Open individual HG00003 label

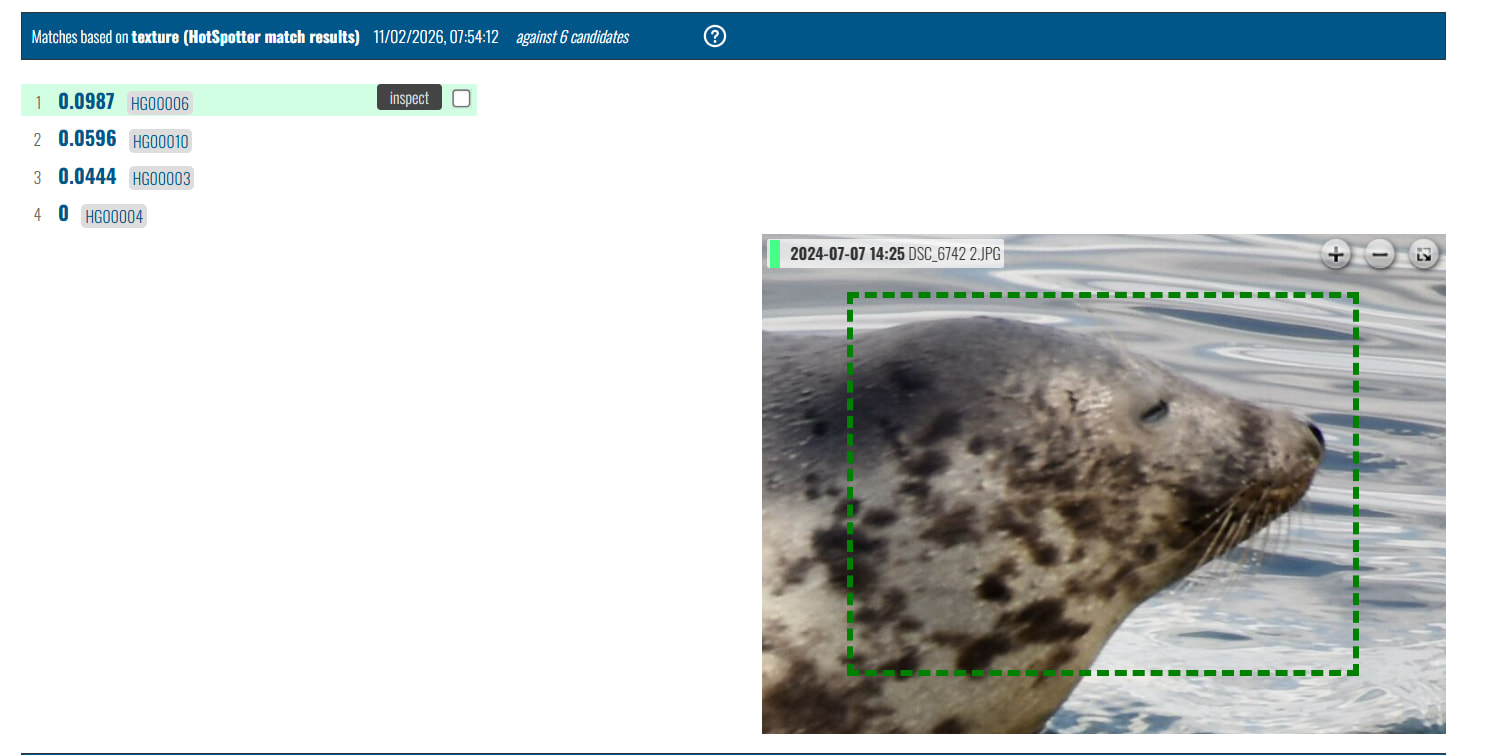click(x=161, y=179)
